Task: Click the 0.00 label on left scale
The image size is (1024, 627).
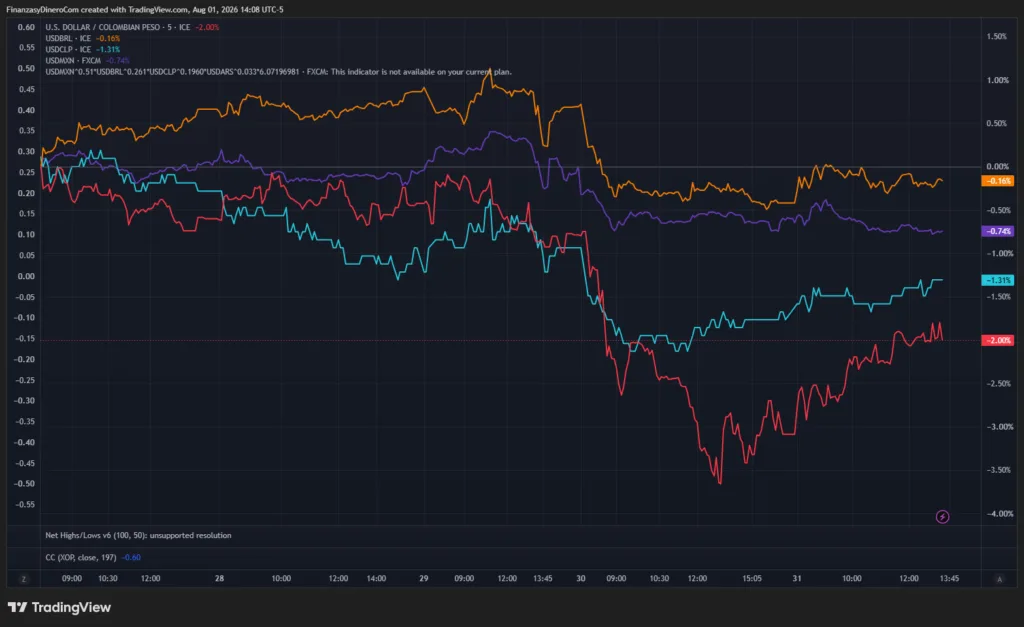Action: [26, 276]
